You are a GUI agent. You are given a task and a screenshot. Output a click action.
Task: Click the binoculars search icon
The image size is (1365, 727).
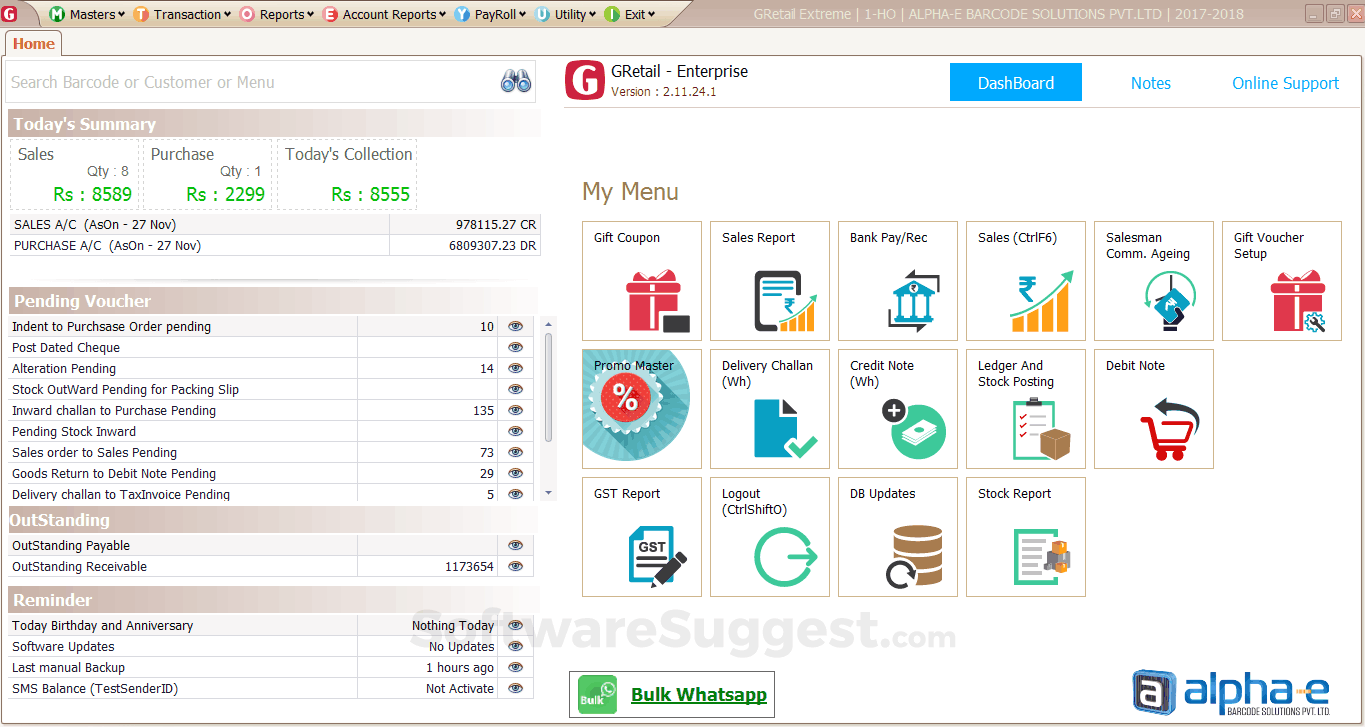pos(516,82)
